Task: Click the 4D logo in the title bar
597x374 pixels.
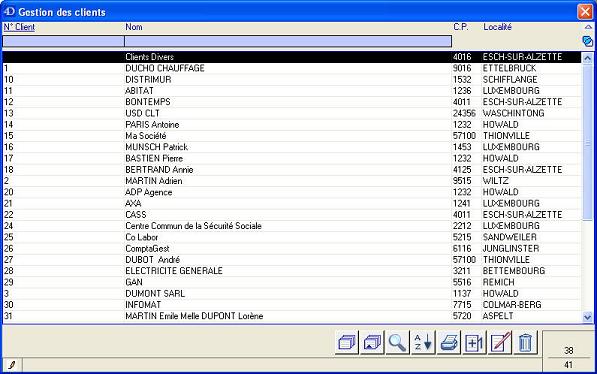Action: (x=9, y=12)
